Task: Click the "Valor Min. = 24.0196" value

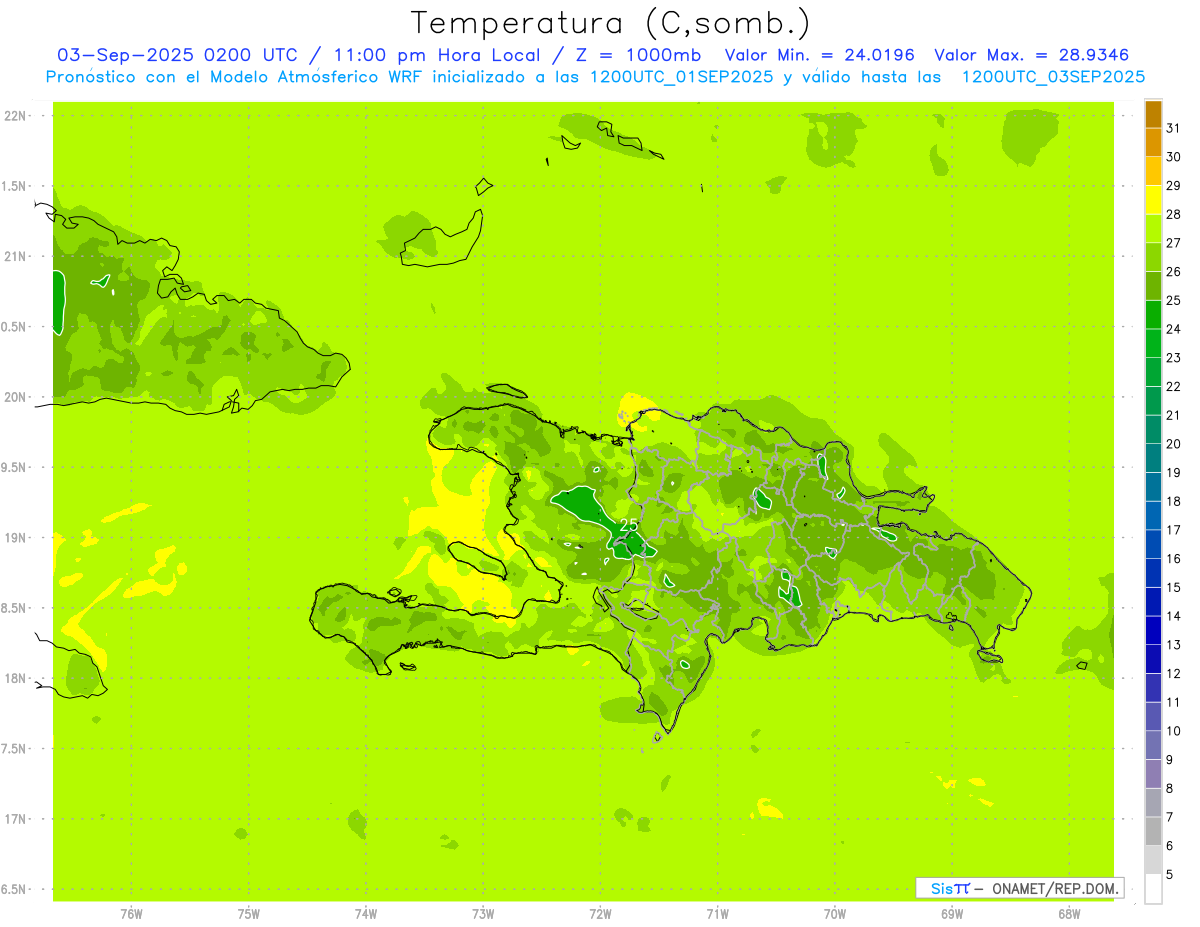Action: pos(820,55)
